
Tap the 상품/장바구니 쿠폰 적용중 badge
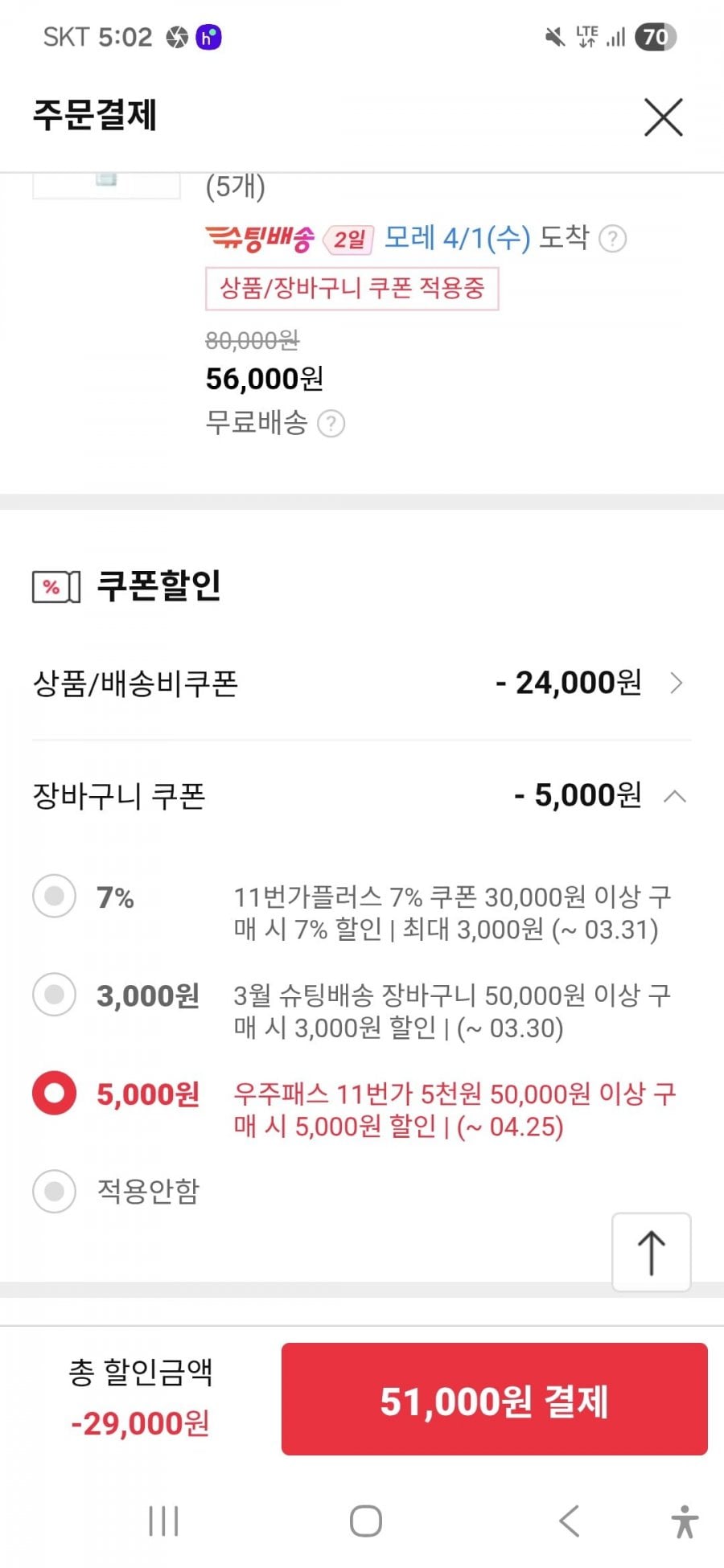click(352, 289)
